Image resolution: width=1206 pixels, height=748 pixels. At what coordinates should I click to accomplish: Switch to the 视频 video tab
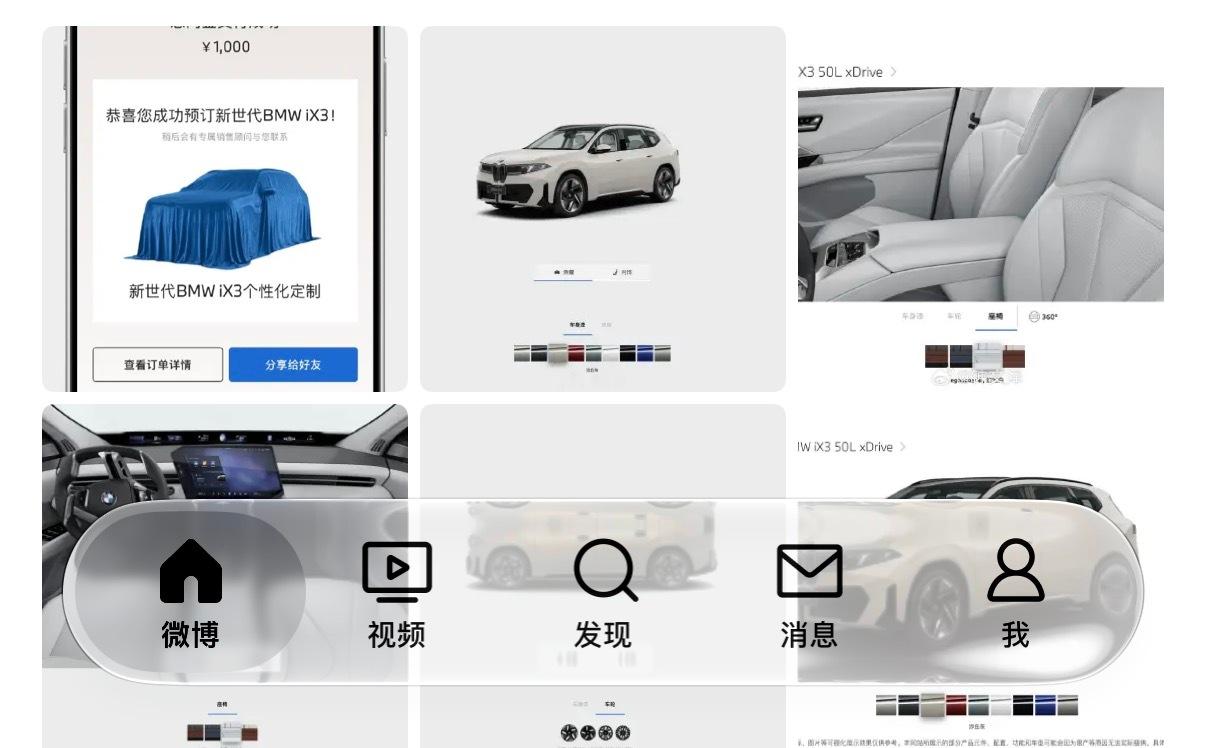coord(397,593)
